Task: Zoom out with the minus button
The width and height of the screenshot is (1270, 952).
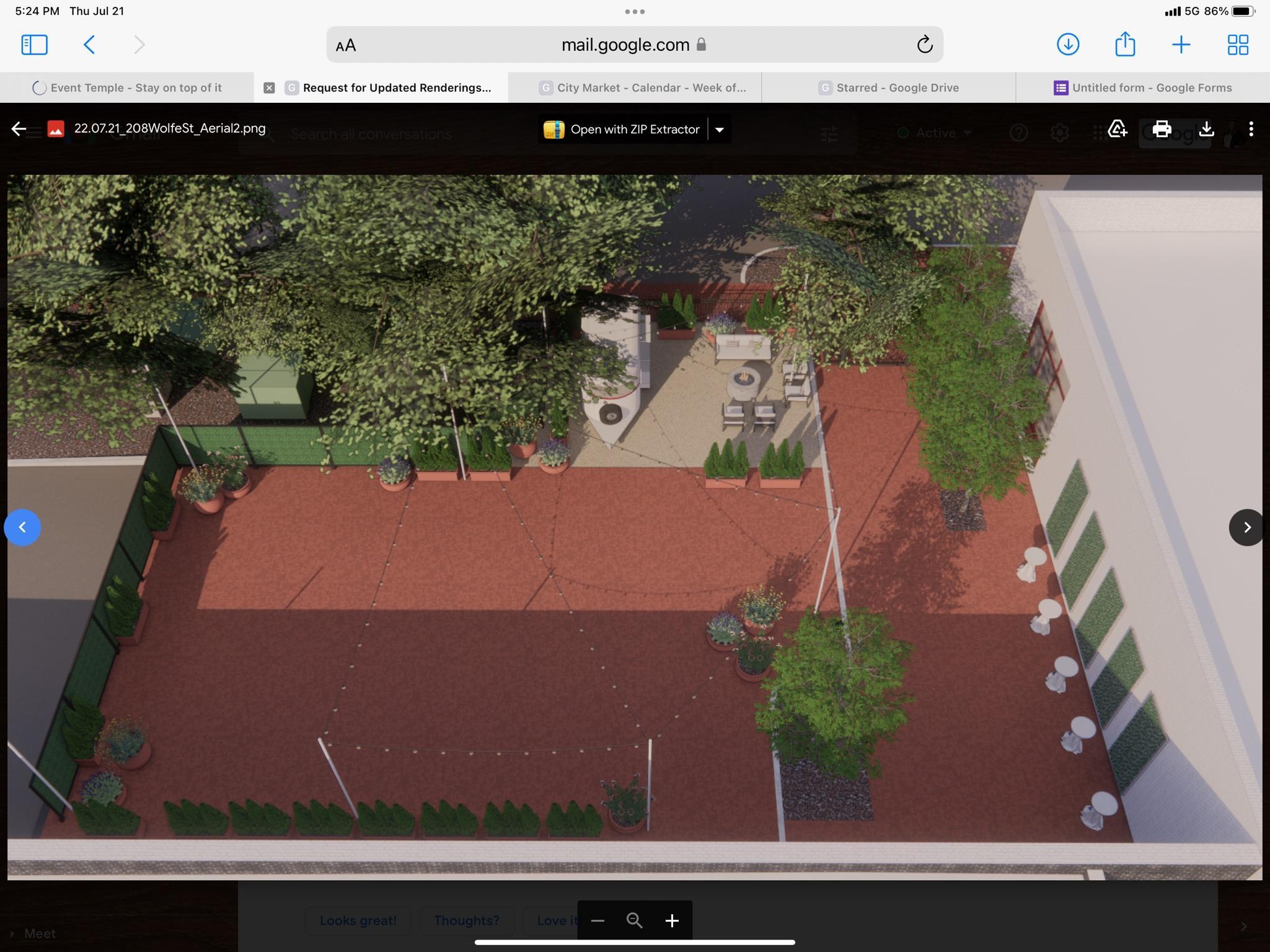Action: 598,920
